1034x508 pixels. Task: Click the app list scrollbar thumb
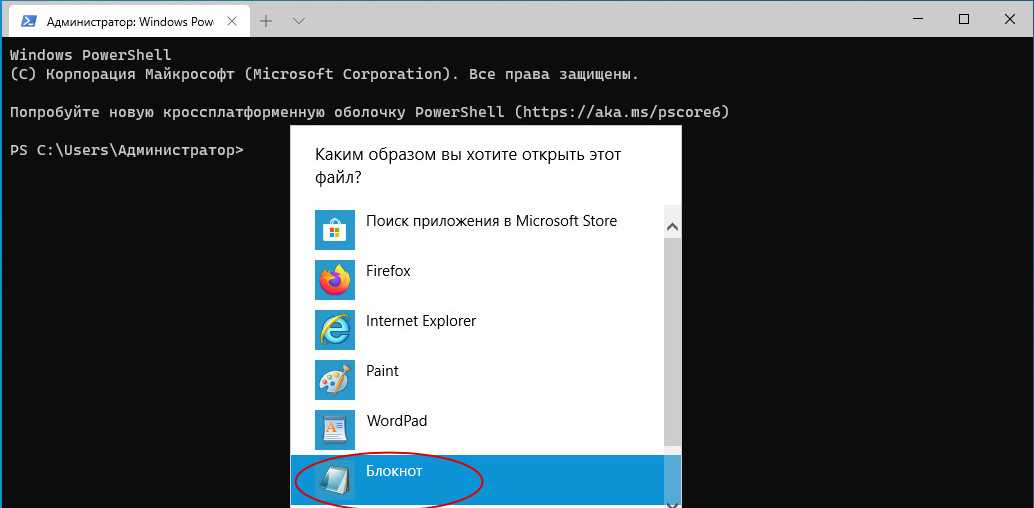click(x=672, y=340)
